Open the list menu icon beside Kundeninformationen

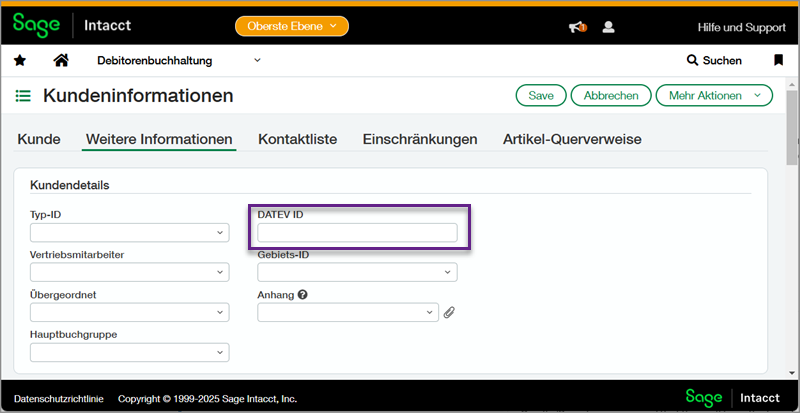point(23,96)
